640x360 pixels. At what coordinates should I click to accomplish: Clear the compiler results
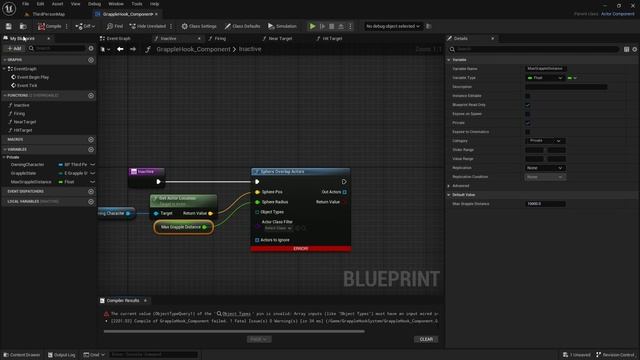coord(426,339)
